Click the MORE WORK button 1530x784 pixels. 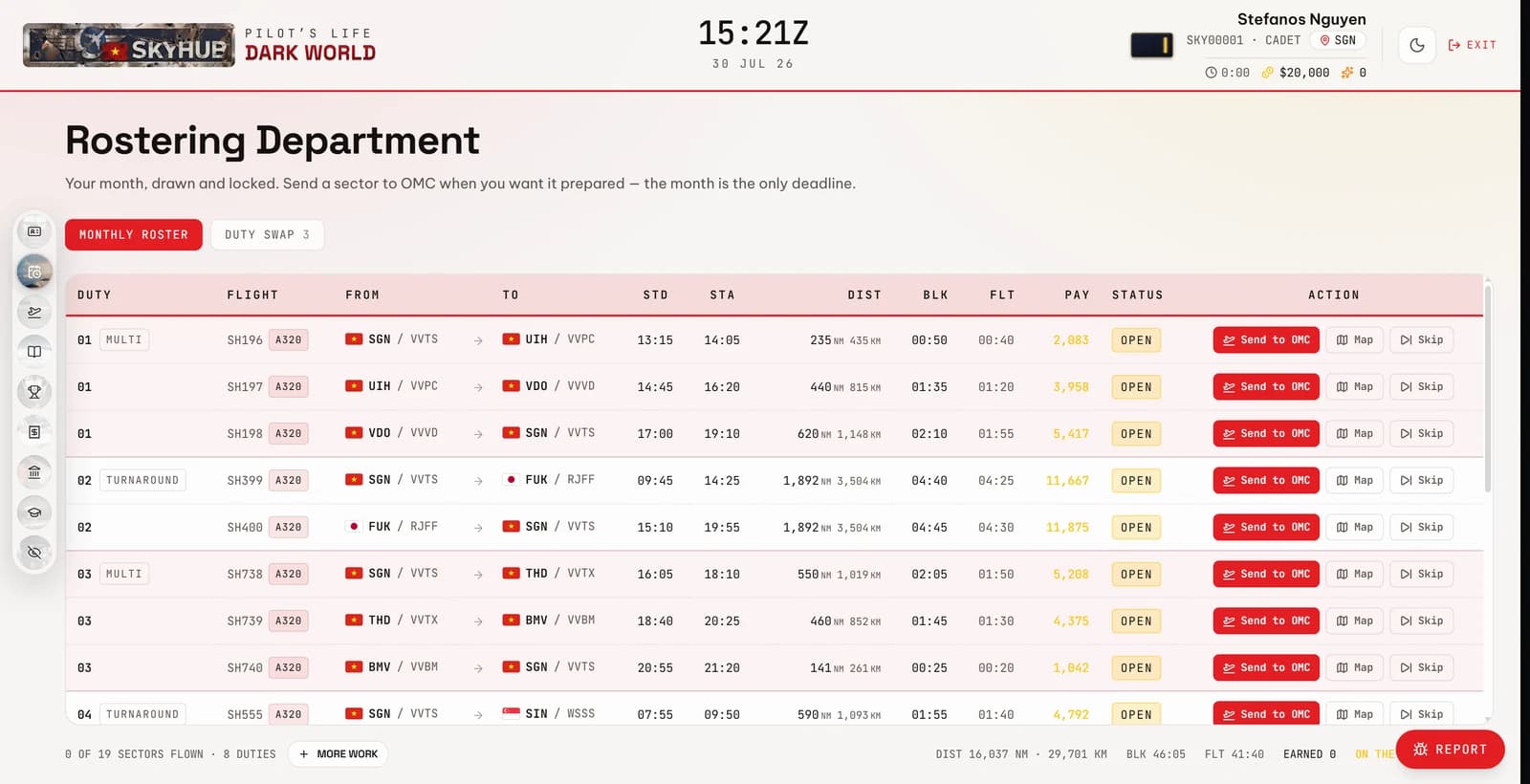tap(338, 754)
